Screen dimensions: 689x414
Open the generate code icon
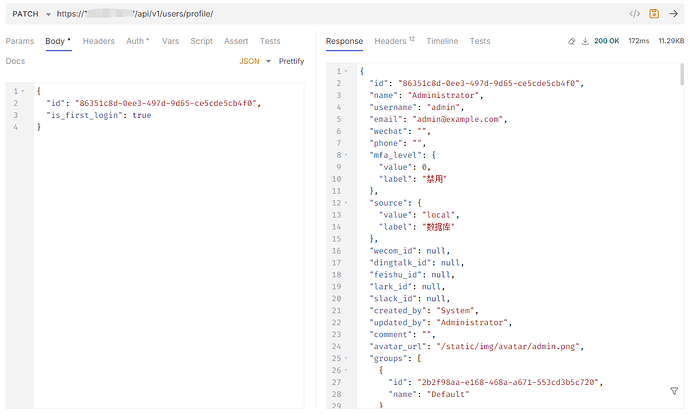pyautogui.click(x=635, y=14)
